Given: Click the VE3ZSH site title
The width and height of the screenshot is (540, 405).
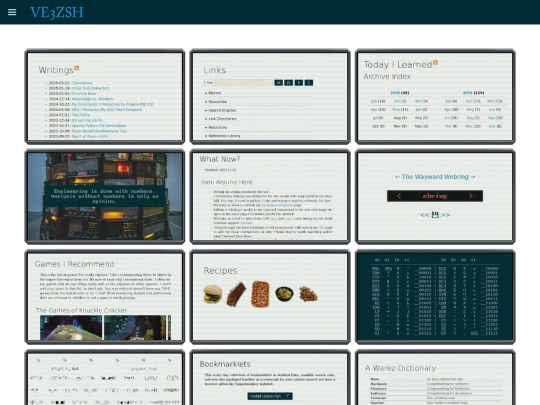Looking at the screenshot, I should [57, 12].
